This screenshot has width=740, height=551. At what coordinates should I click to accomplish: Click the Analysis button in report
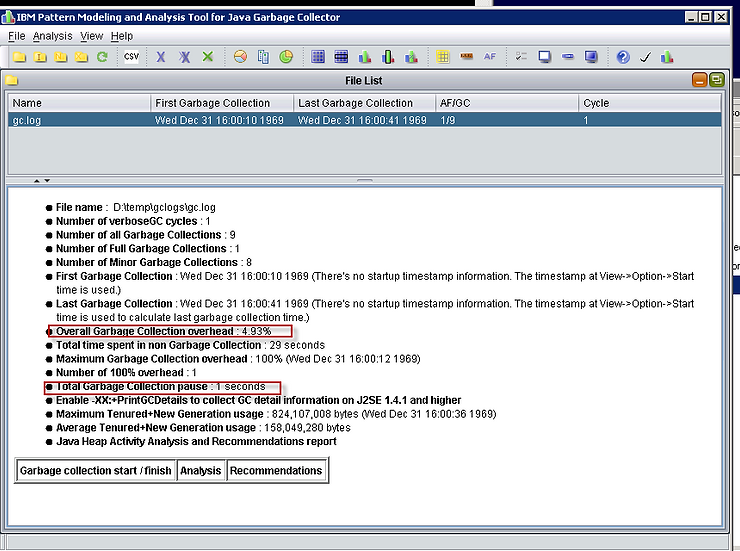201,470
